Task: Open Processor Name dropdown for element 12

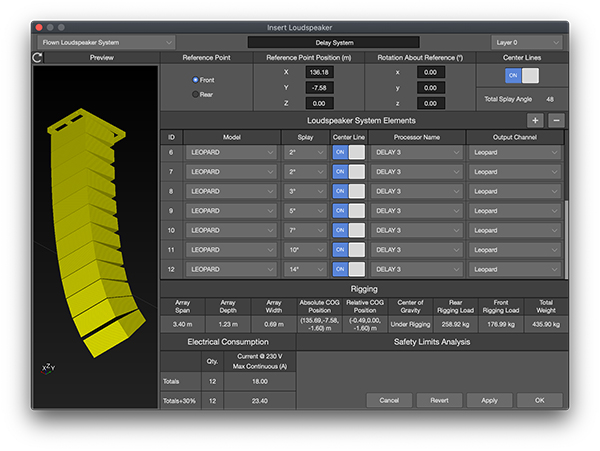Action: (416, 269)
